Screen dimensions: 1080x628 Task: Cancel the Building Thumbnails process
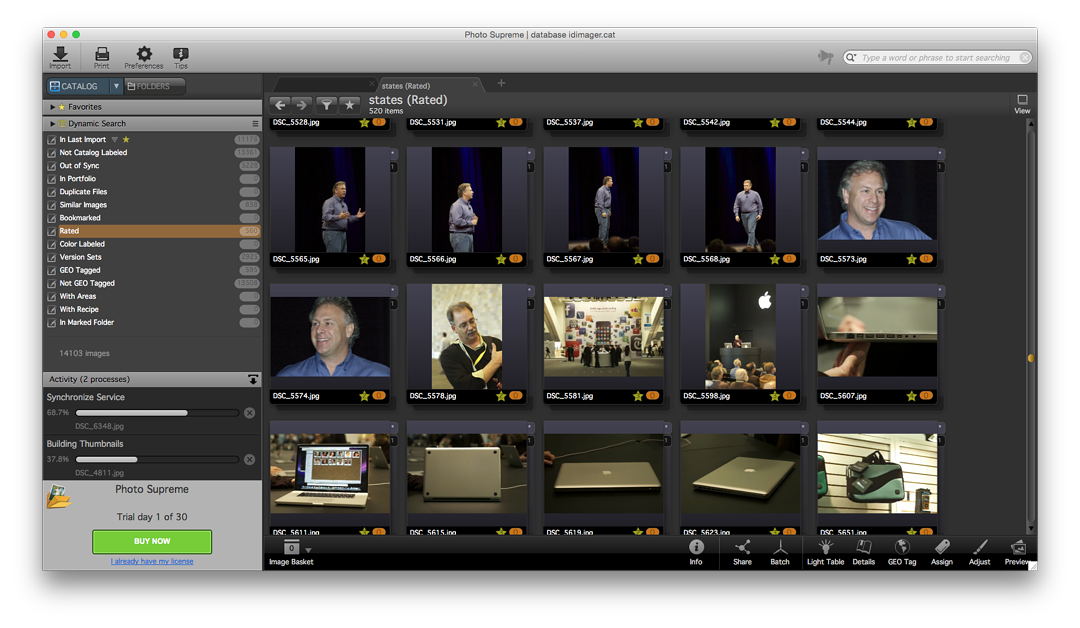click(x=249, y=459)
